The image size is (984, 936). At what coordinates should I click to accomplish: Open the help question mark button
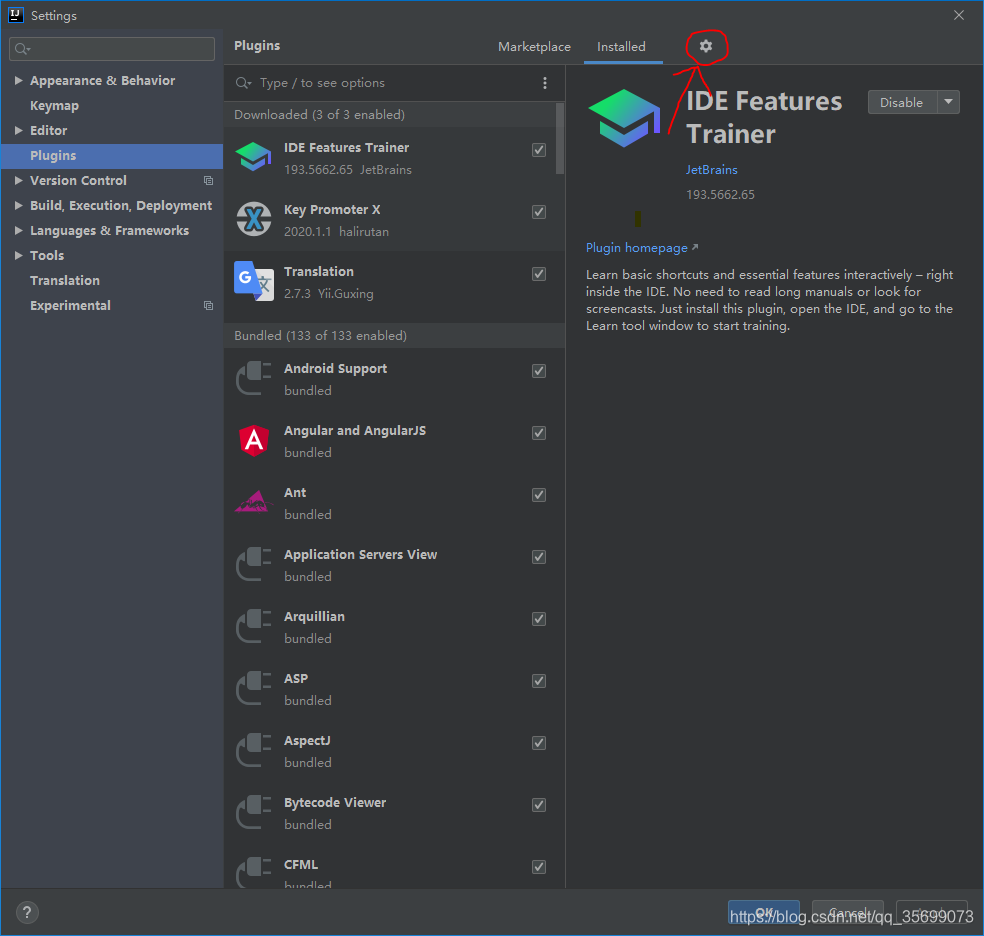[x=27, y=912]
